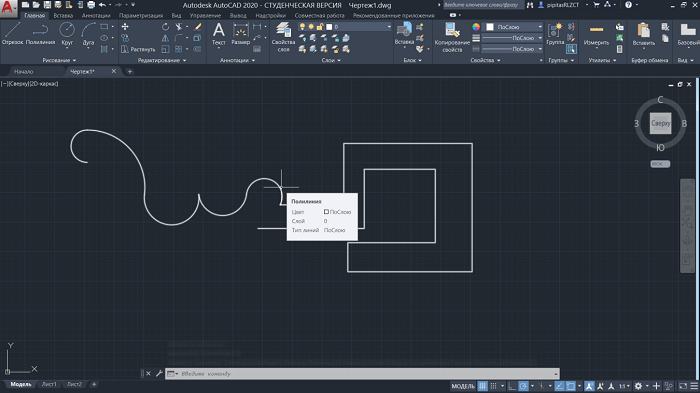Toggle annotation objects visibility in status bar

(589, 386)
